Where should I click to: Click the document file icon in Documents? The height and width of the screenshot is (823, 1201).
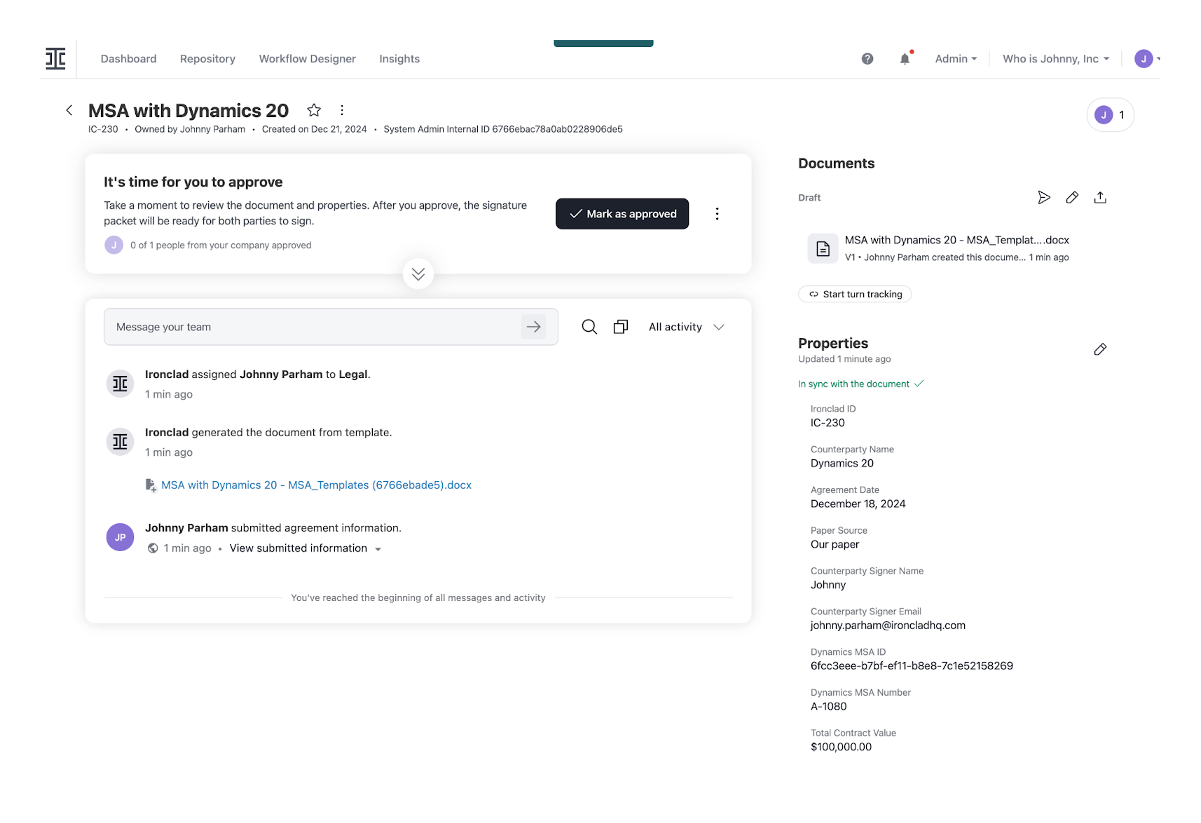tap(823, 249)
